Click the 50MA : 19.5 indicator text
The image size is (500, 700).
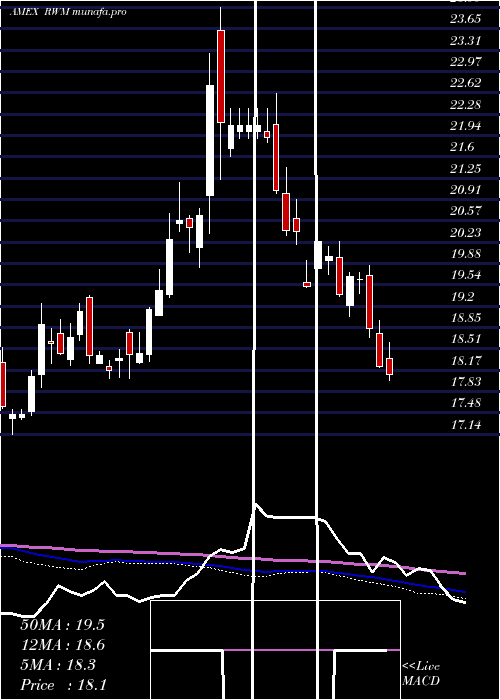pos(62,625)
